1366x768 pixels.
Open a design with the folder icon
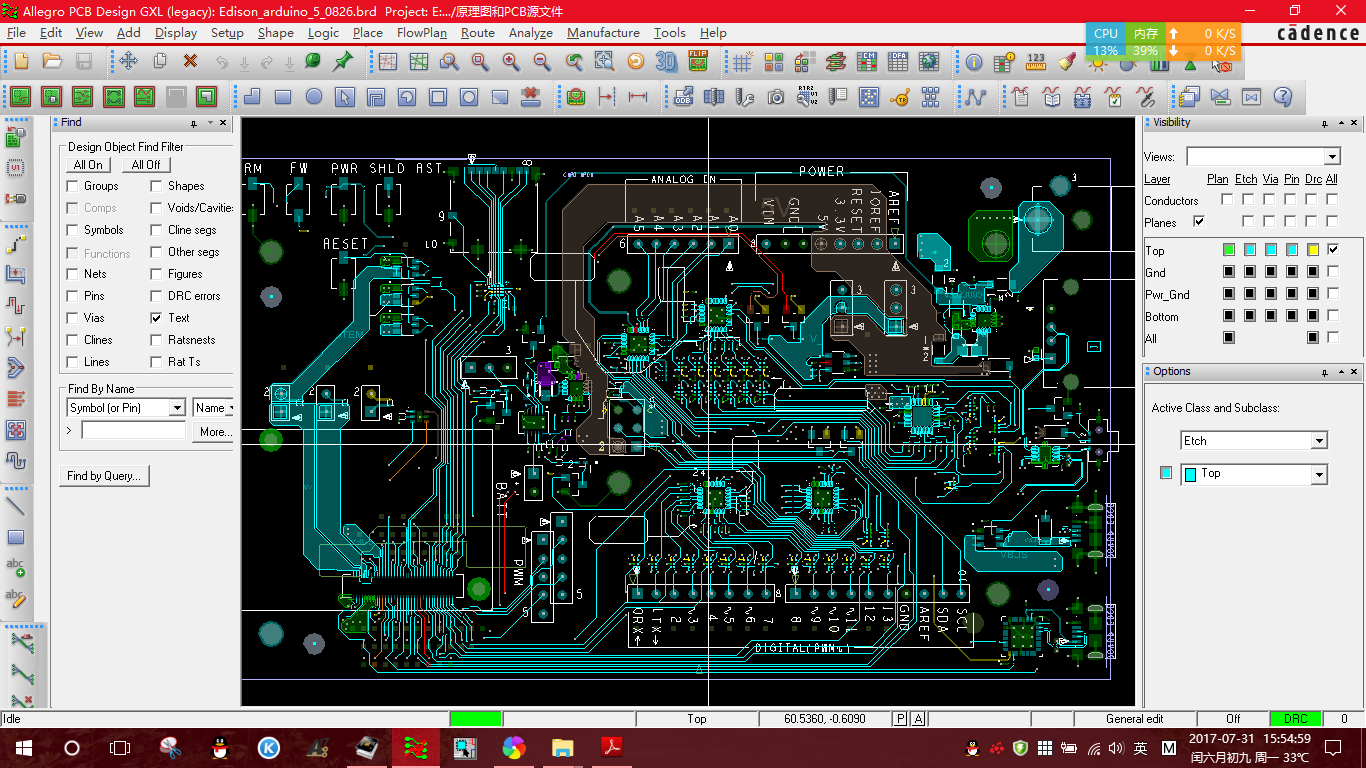click(x=52, y=62)
